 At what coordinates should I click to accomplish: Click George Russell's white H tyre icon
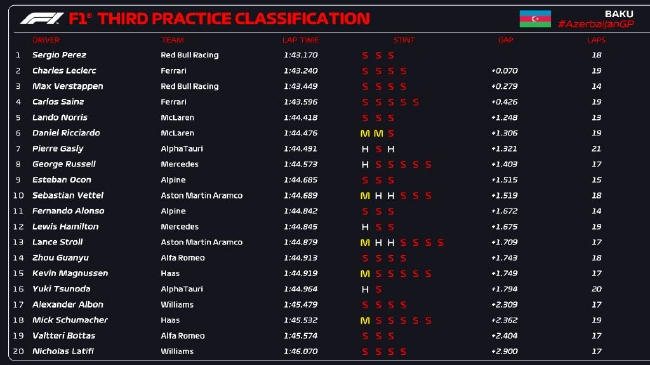pos(365,165)
